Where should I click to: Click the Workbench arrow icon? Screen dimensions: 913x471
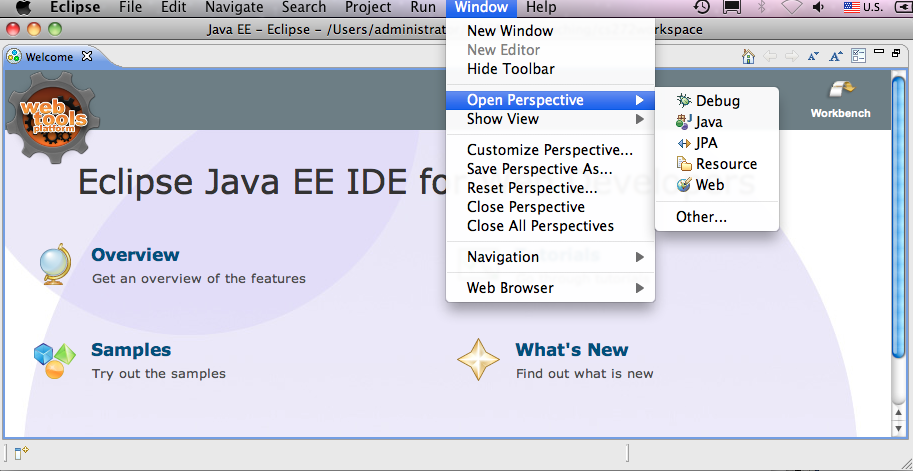pyautogui.click(x=841, y=91)
